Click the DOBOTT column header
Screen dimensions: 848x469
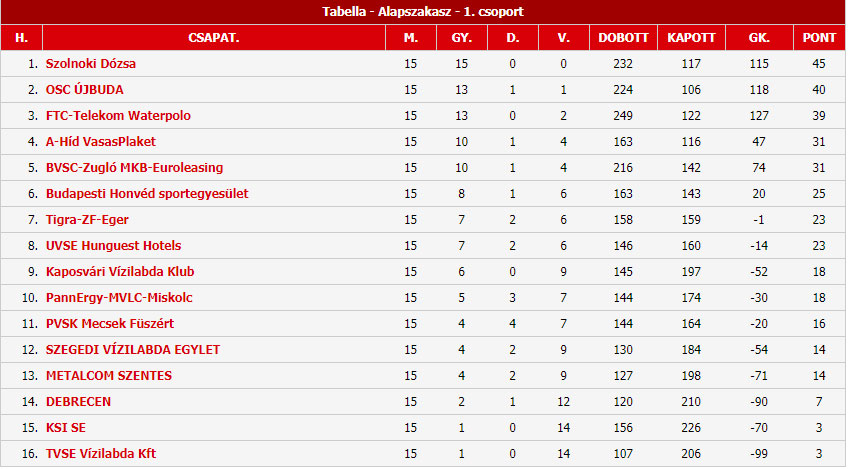tap(623, 38)
